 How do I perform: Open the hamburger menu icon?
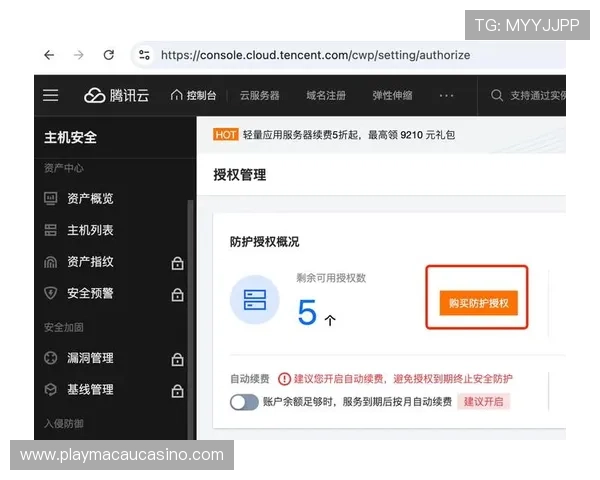(x=51, y=95)
